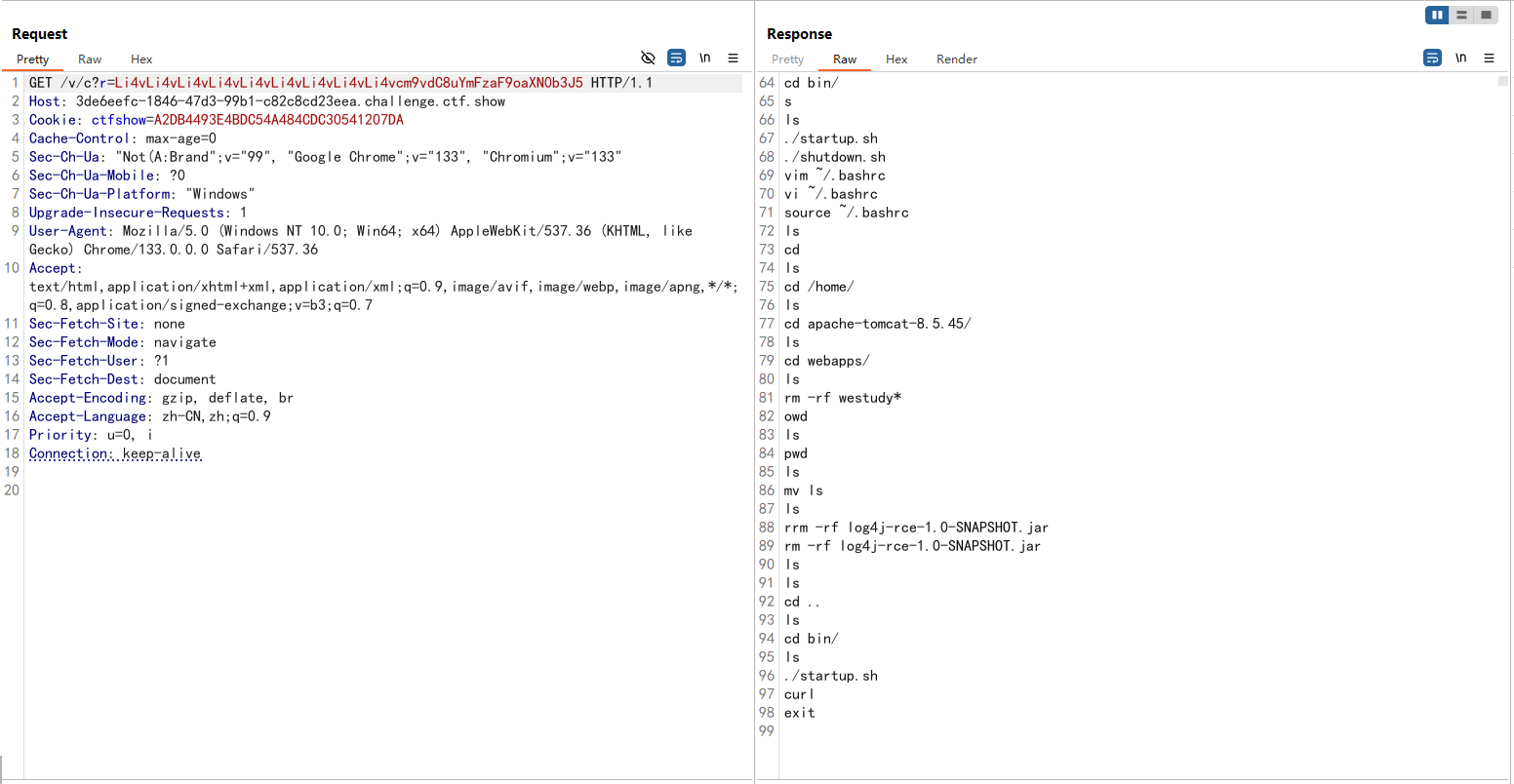The image size is (1514, 784).
Task: Show non-printable characters in Request panel
Action: point(704,59)
